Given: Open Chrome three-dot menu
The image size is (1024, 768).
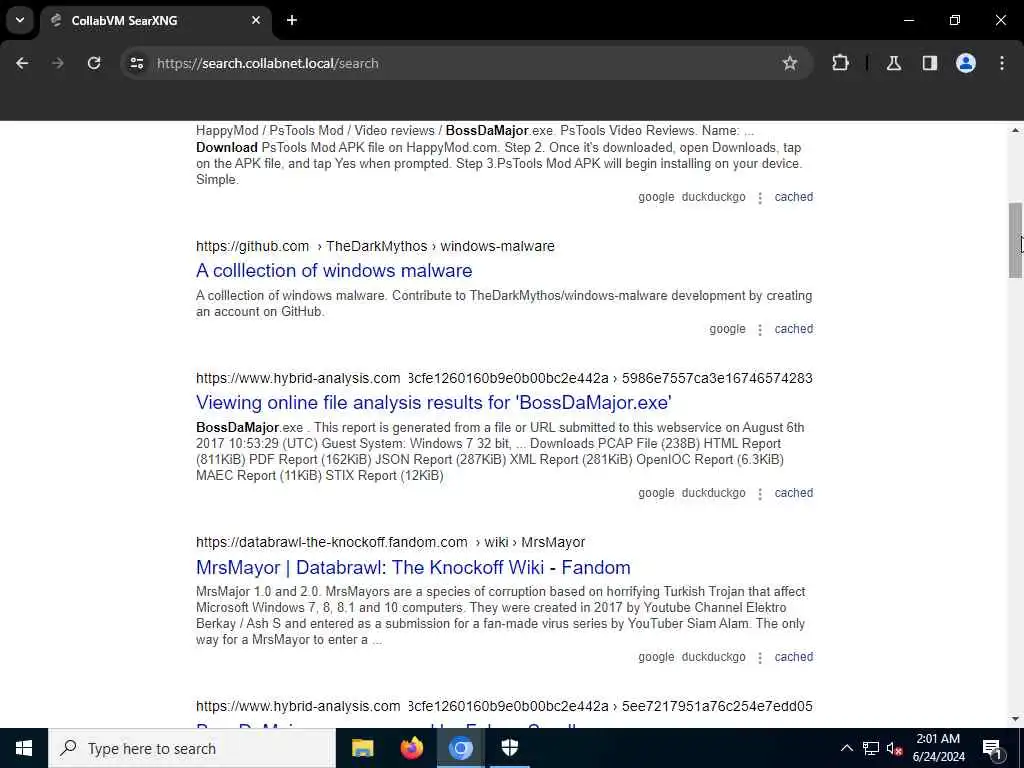Looking at the screenshot, I should pos(1002,63).
